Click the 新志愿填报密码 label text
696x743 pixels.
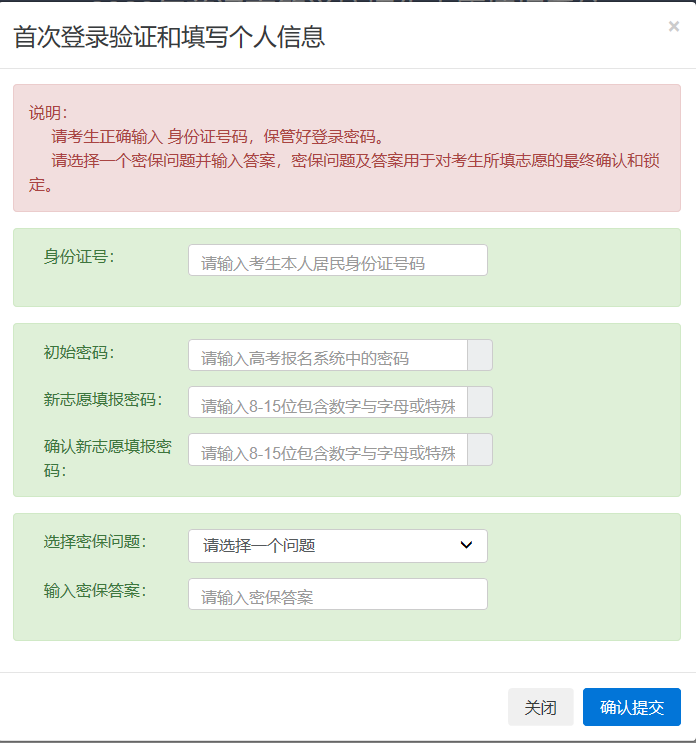[x=103, y=399]
